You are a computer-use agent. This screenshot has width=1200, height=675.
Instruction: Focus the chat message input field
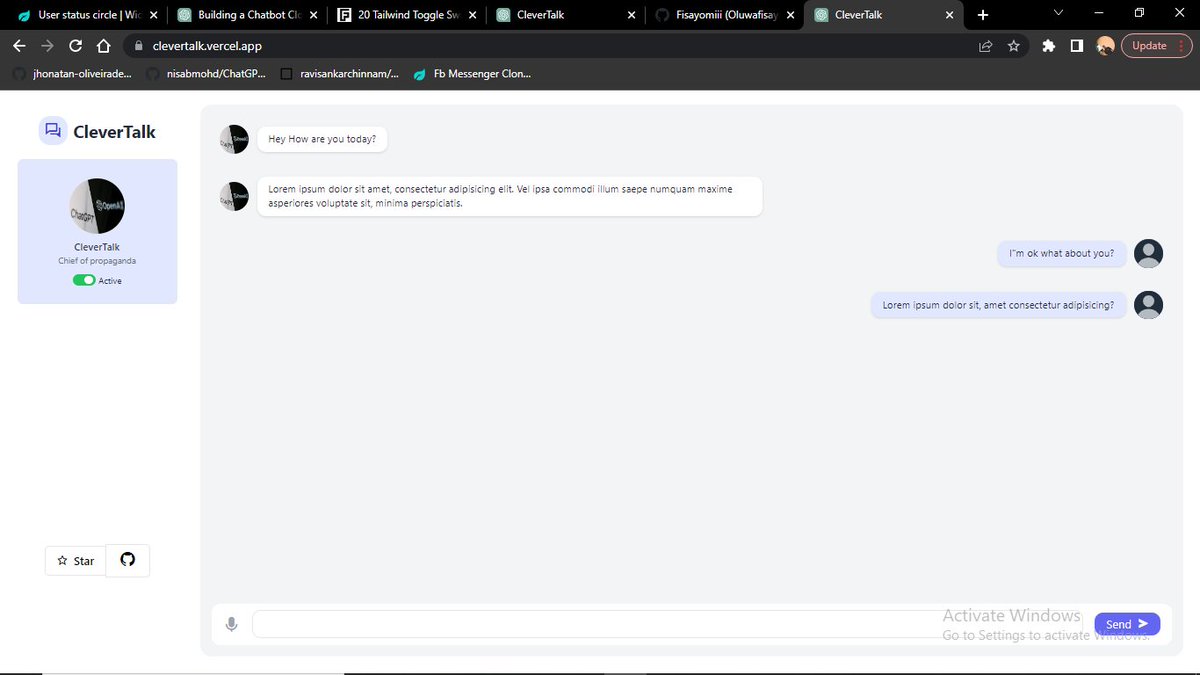coord(667,624)
